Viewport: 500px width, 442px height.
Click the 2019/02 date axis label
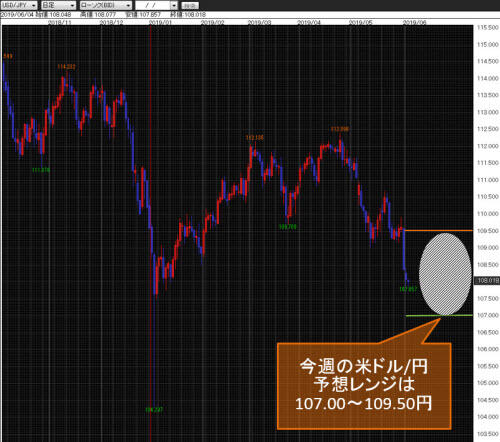pos(212,23)
